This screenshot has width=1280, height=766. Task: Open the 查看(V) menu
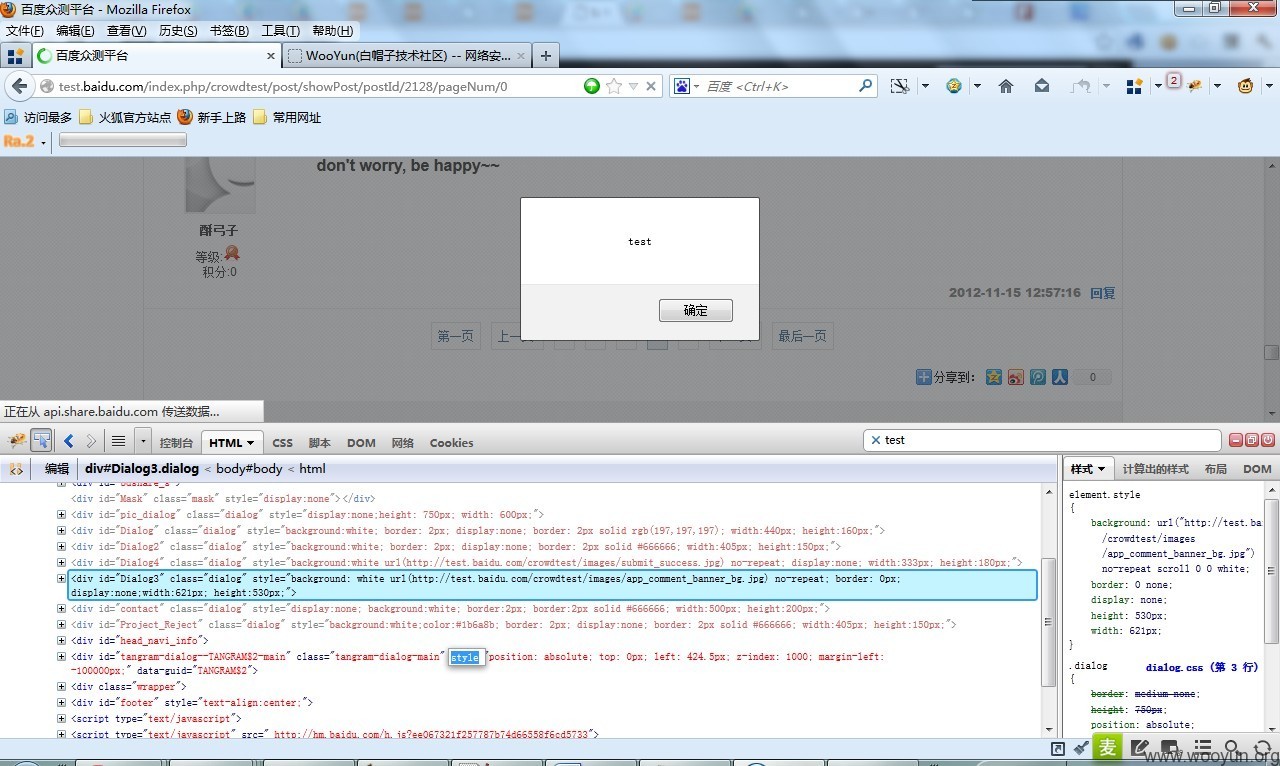pyautogui.click(x=127, y=31)
